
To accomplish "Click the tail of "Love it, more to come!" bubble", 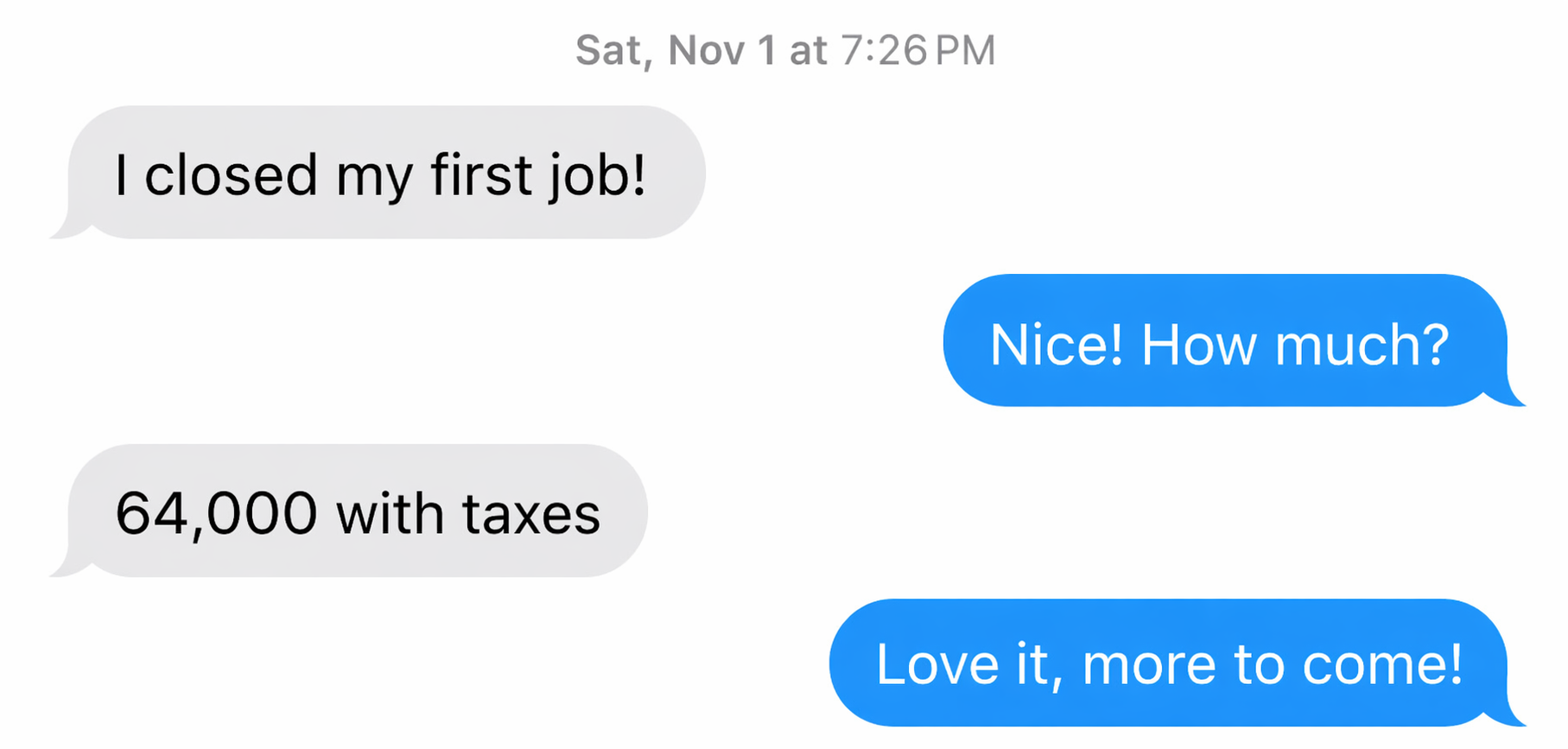I will click(1510, 717).
